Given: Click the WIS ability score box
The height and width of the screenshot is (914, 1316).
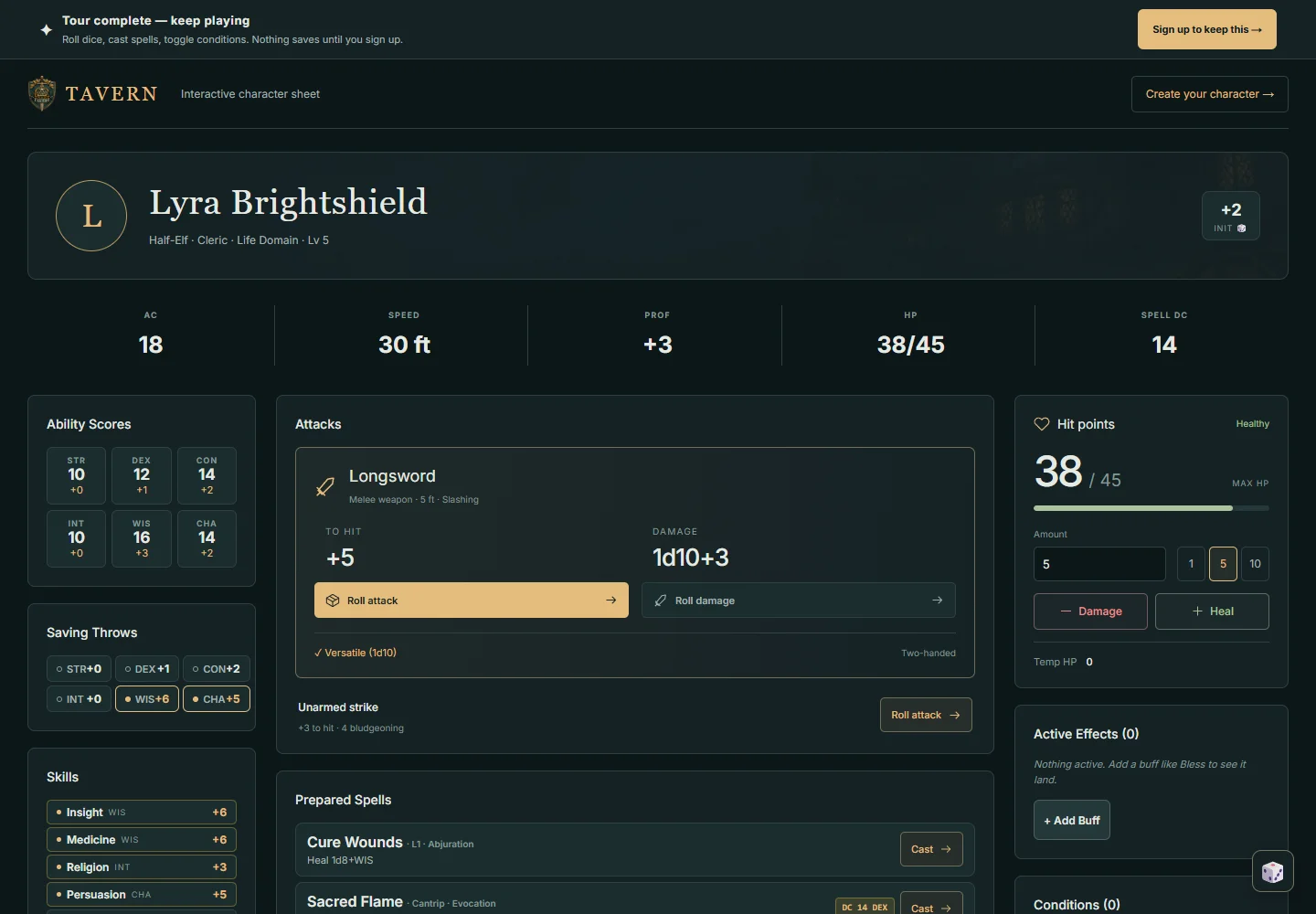Looking at the screenshot, I should point(142,538).
